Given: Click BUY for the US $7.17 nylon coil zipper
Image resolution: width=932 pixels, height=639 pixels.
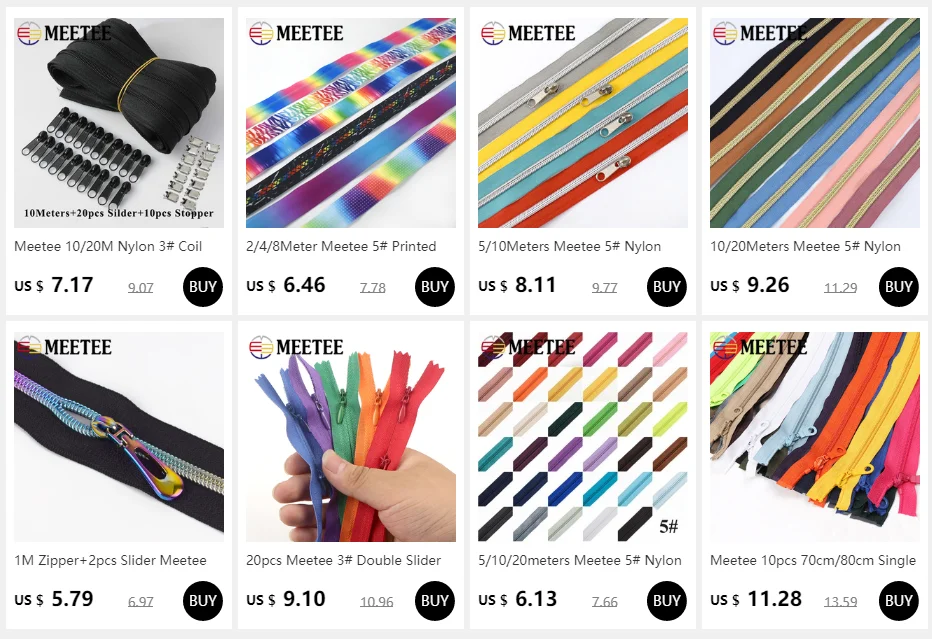Looking at the screenshot, I should [x=203, y=287].
